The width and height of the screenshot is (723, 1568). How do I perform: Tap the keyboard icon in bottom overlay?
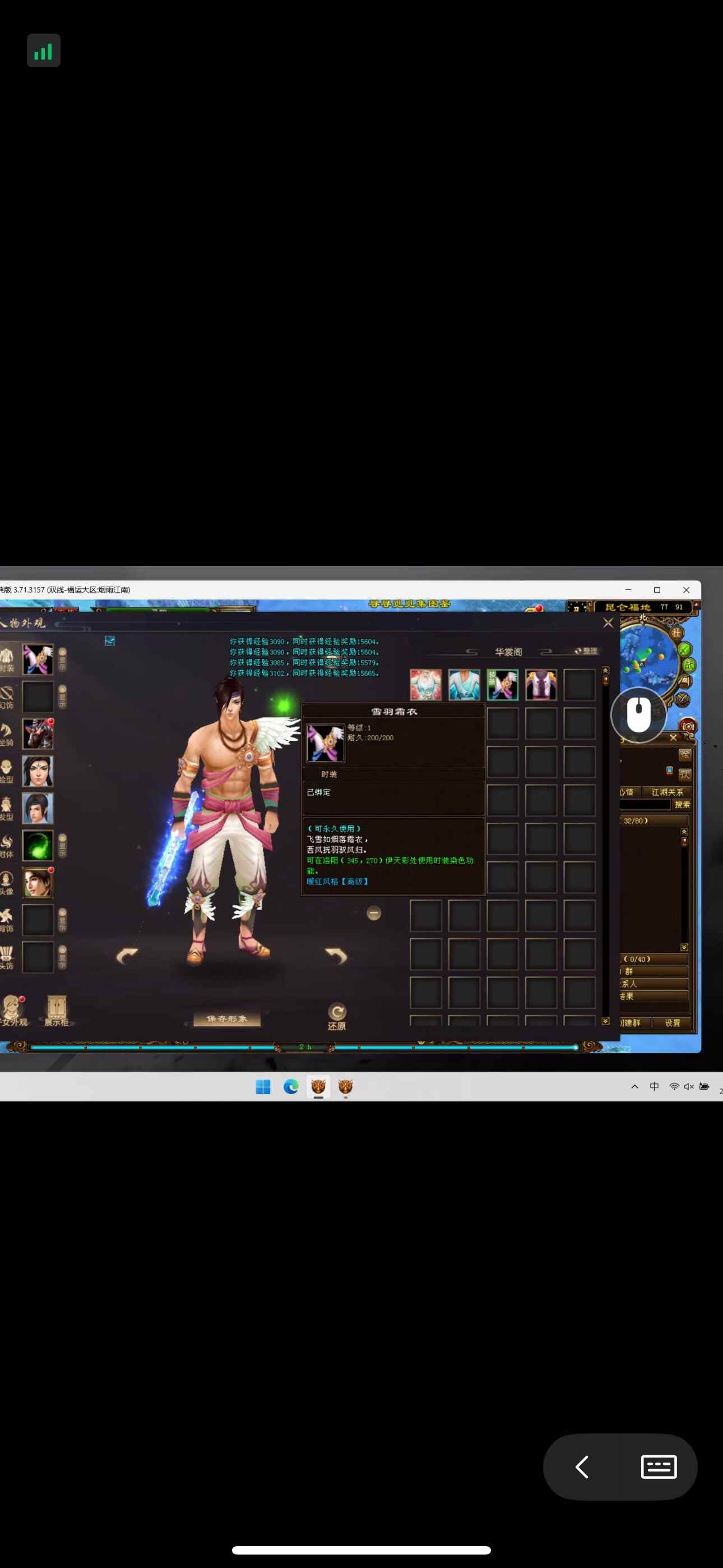pyautogui.click(x=659, y=1467)
